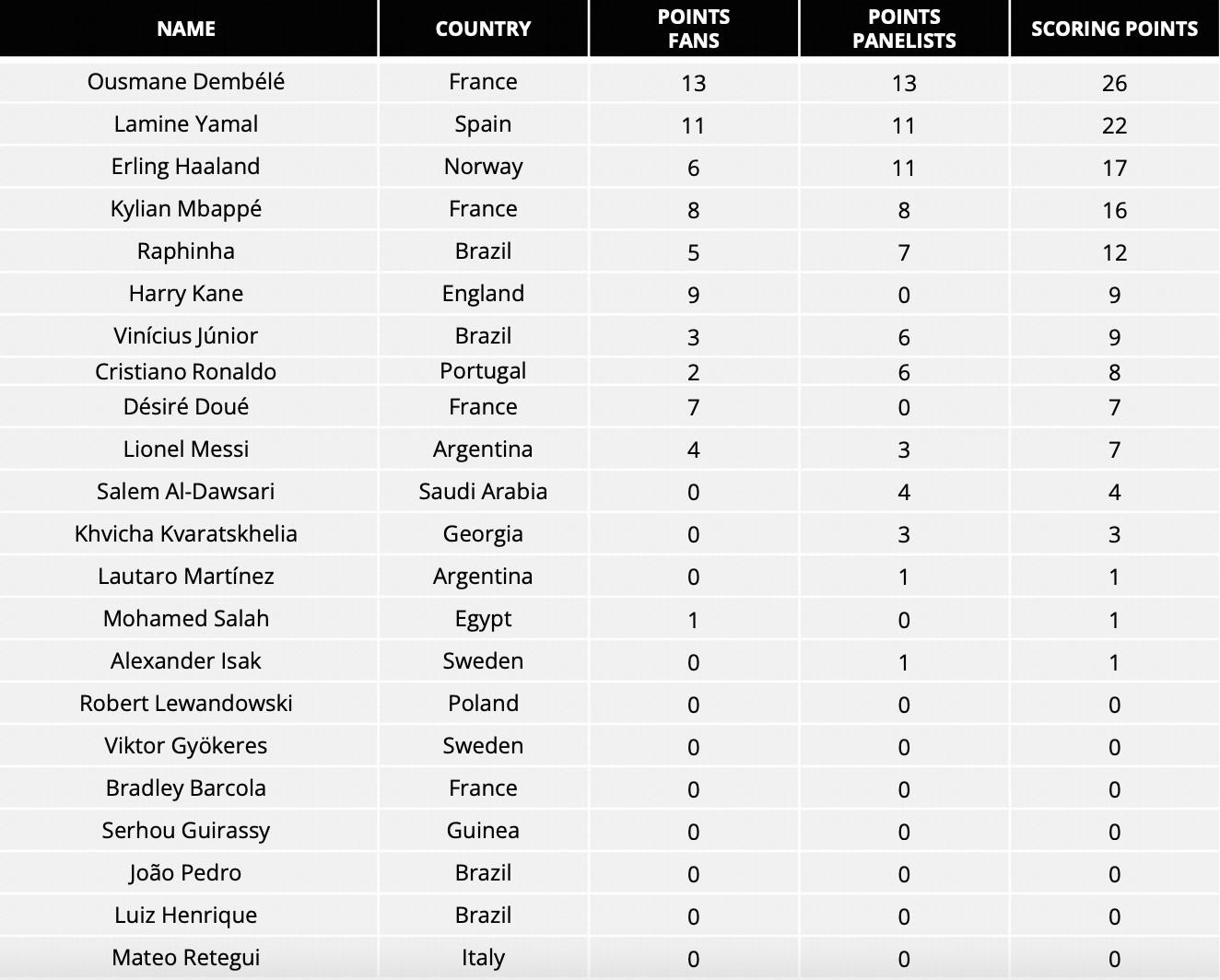Click the COUNTRY column header
This screenshot has width=1220, height=980.
click(x=483, y=29)
